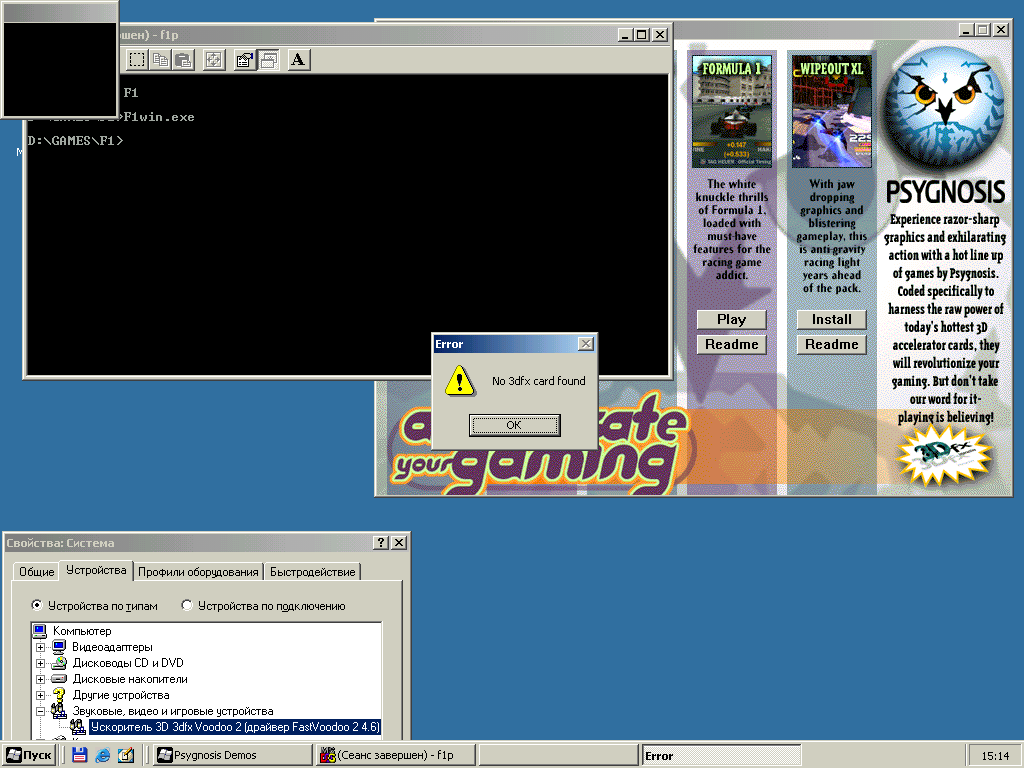
Task: Open the Быстродействие tab
Action: (314, 572)
